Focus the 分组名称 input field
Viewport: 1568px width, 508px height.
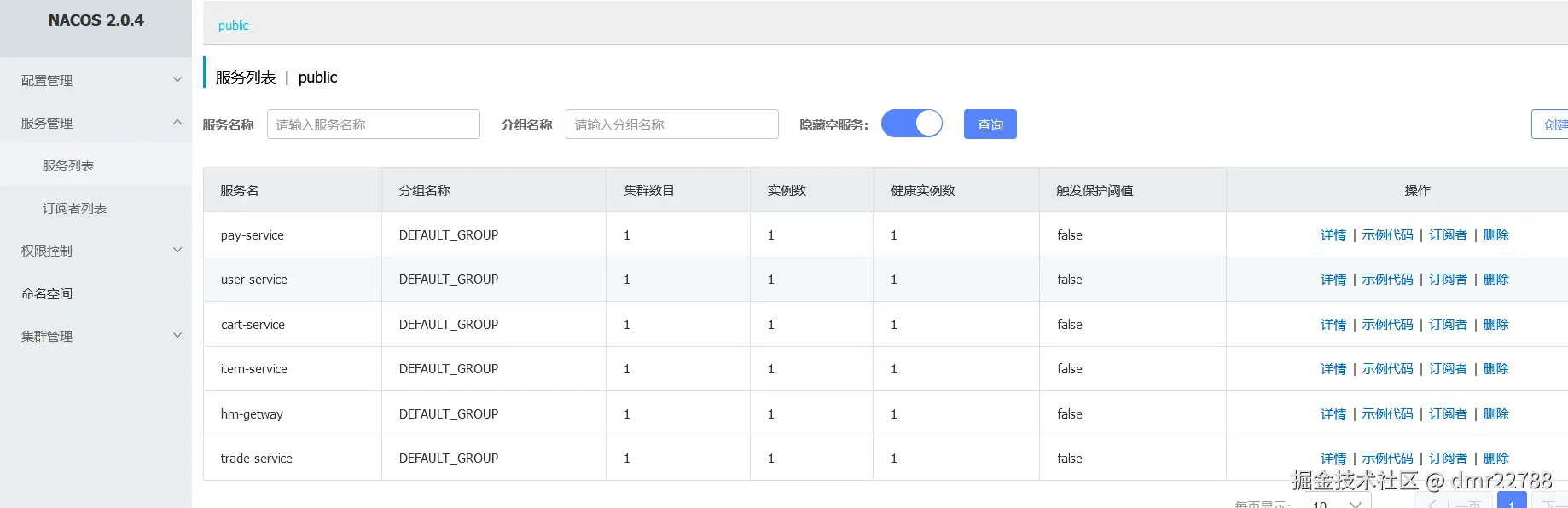pyautogui.click(x=671, y=124)
